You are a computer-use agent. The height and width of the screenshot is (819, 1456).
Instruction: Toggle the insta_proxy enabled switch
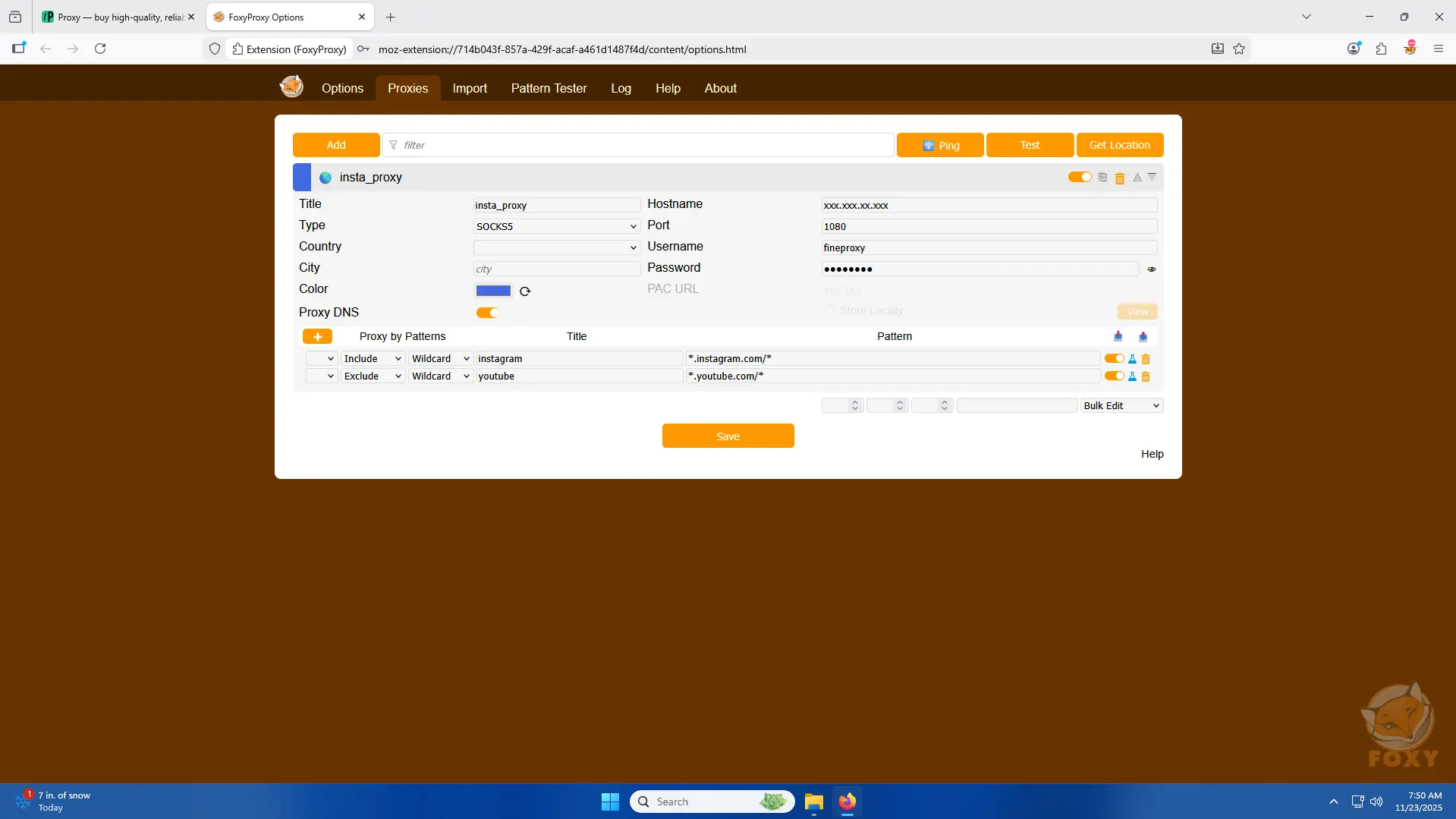pos(1079,178)
